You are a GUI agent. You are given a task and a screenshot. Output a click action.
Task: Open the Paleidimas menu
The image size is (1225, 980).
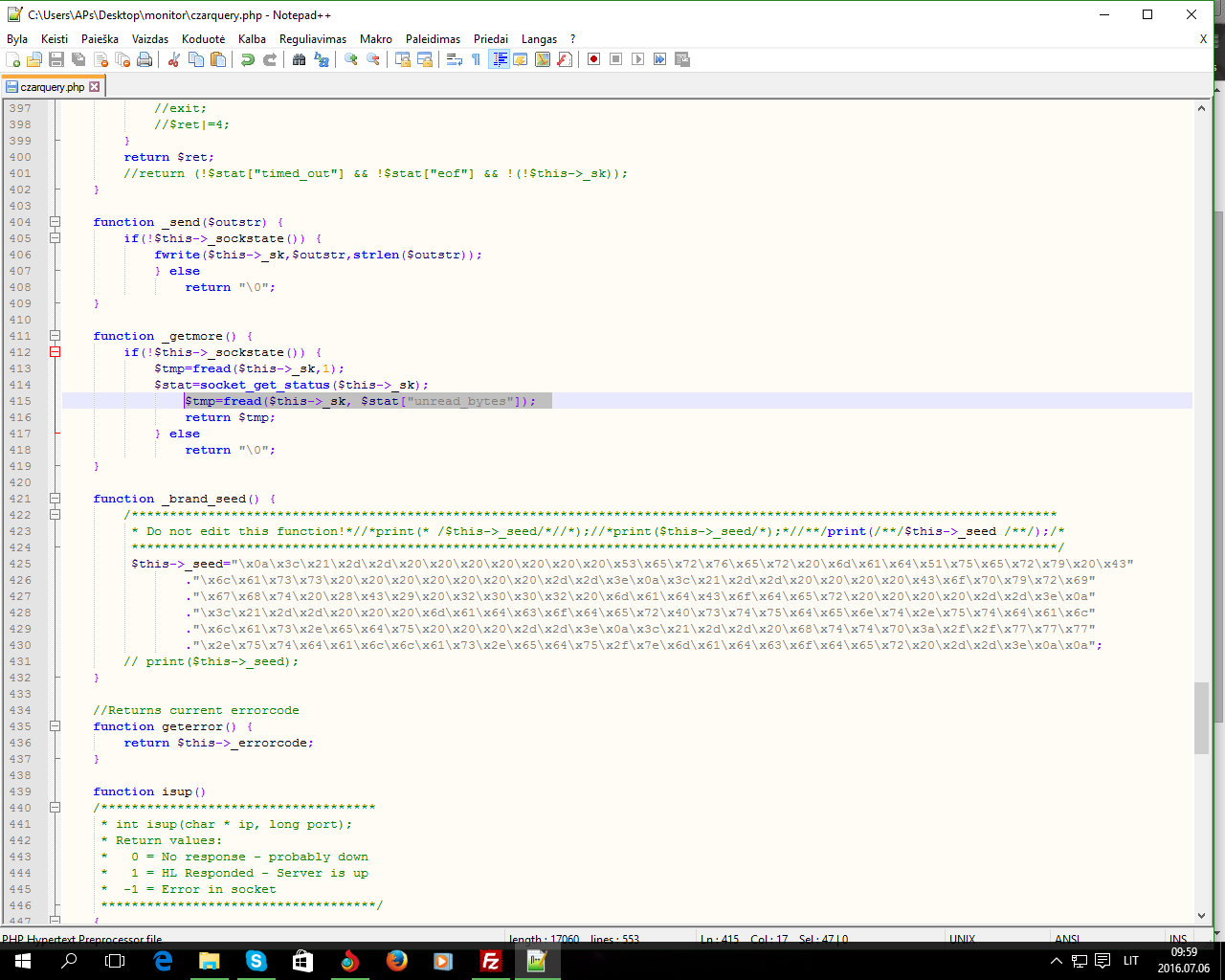433,39
